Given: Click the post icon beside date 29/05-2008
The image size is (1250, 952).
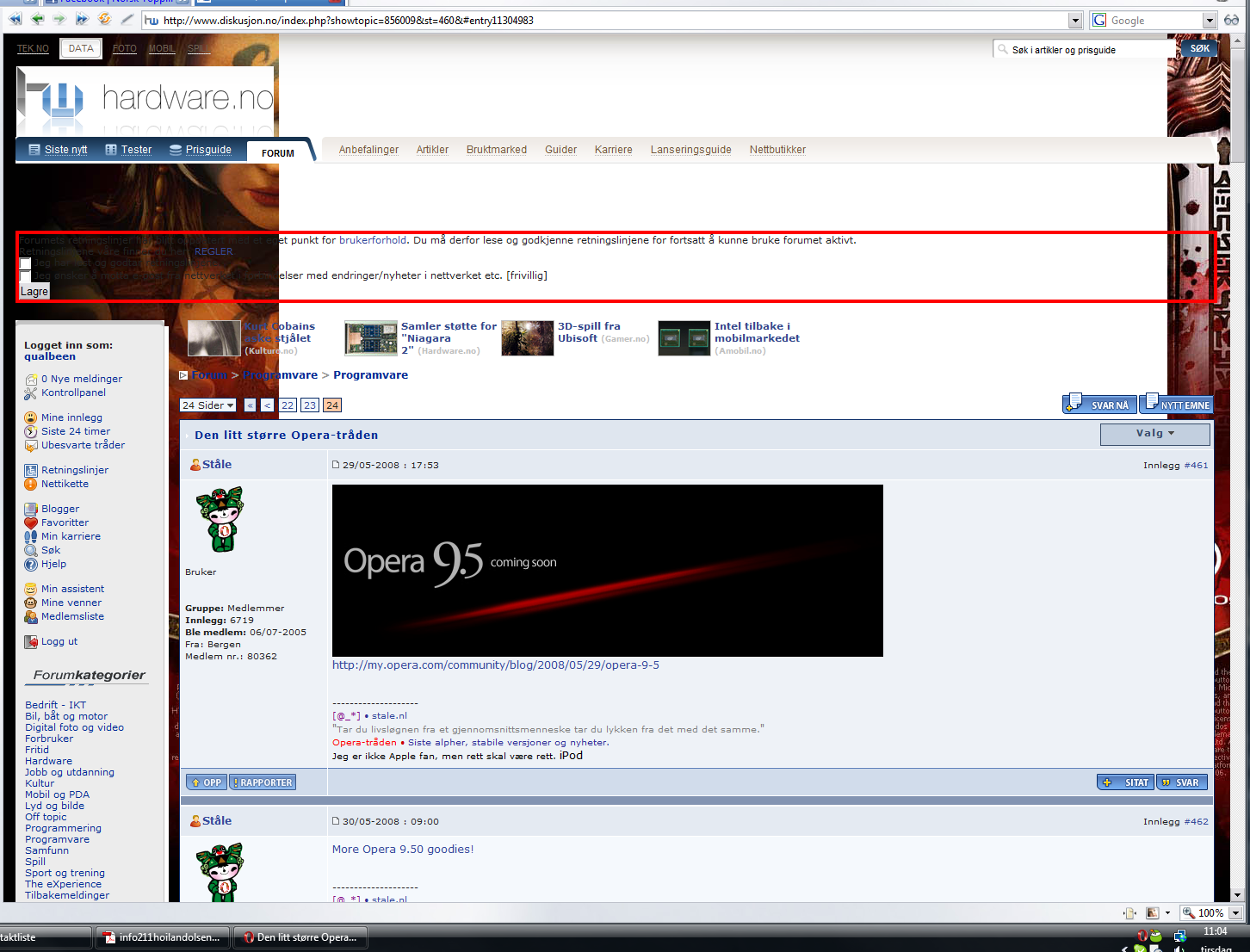Looking at the screenshot, I should click(x=336, y=465).
